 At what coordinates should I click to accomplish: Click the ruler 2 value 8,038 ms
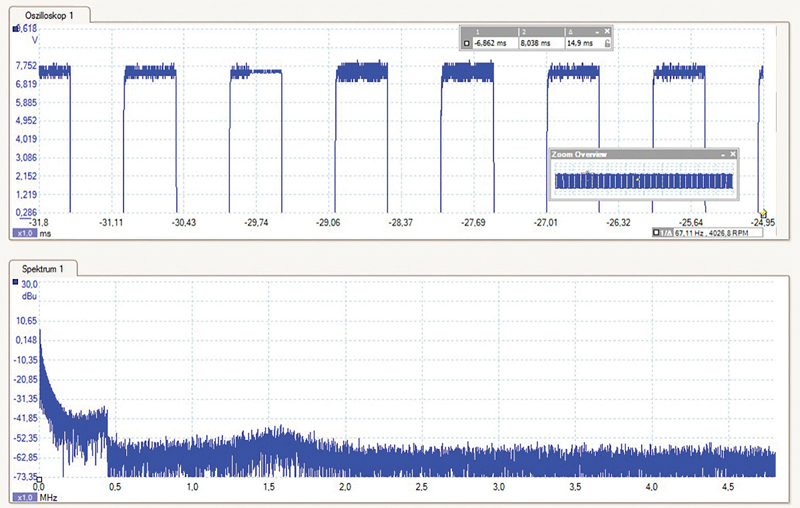536,43
